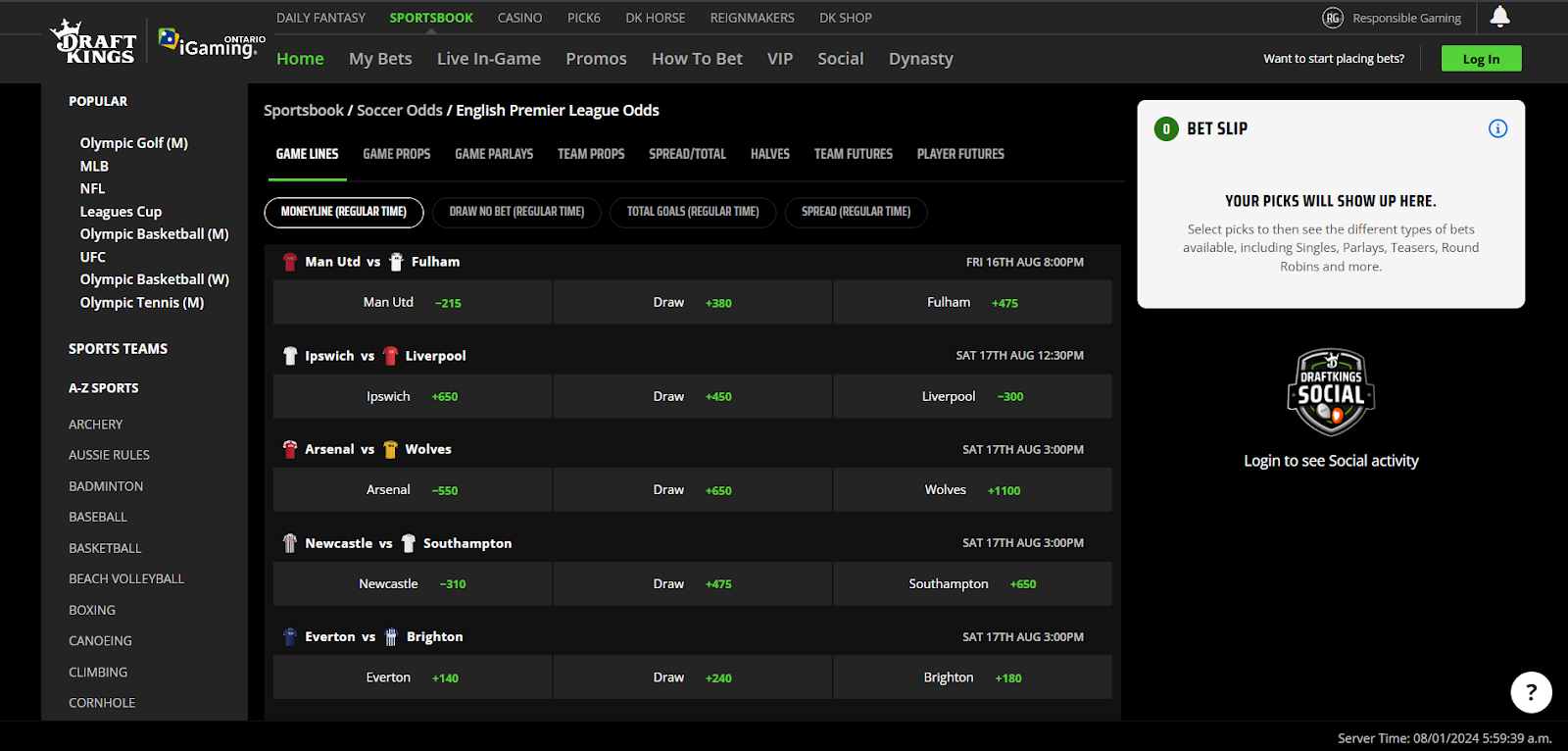Open the Dynasty page

[x=921, y=59]
